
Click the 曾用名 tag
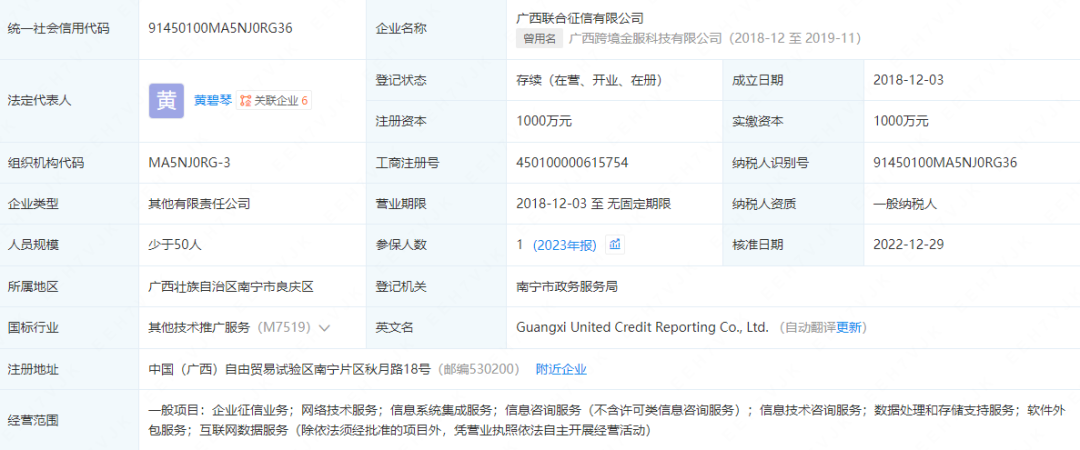pos(539,39)
